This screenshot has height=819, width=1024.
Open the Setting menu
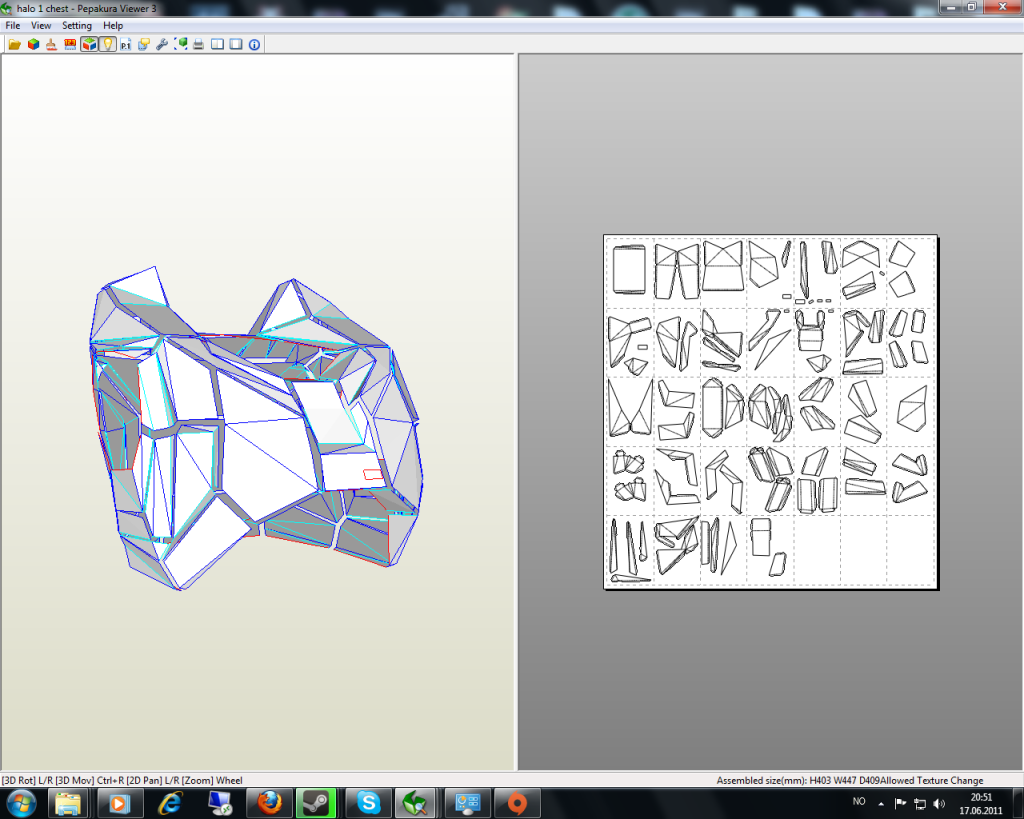coord(76,25)
